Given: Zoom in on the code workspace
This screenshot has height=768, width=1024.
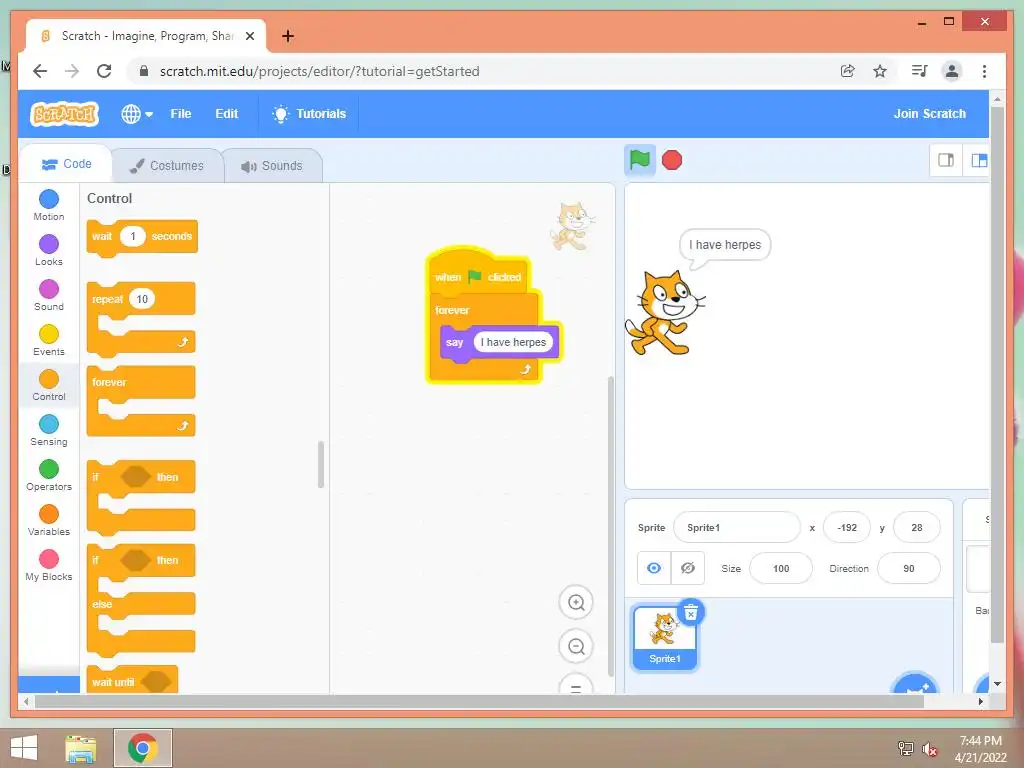Looking at the screenshot, I should click(x=576, y=602).
